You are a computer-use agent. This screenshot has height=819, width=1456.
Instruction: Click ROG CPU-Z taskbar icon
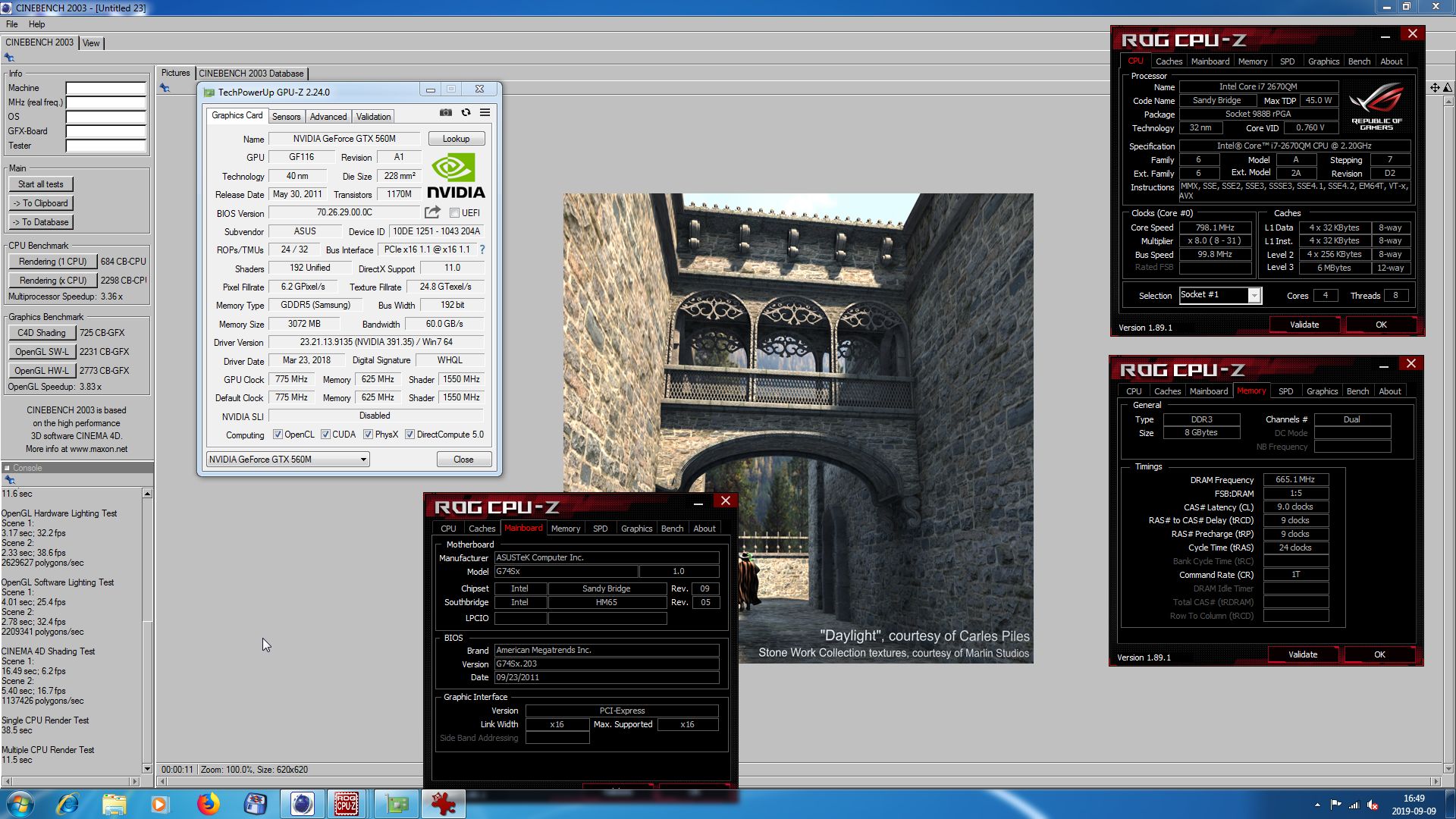click(347, 804)
